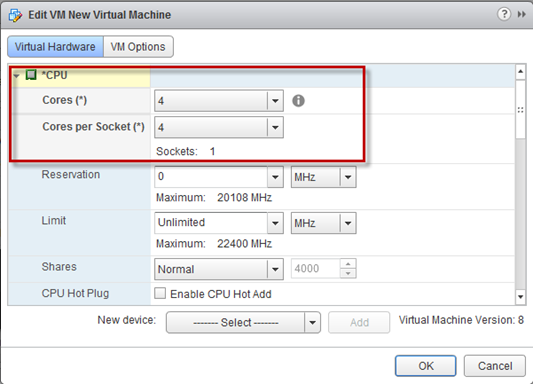Open the Shares Normal dropdown
This screenshot has width=533, height=384.
(x=219, y=269)
